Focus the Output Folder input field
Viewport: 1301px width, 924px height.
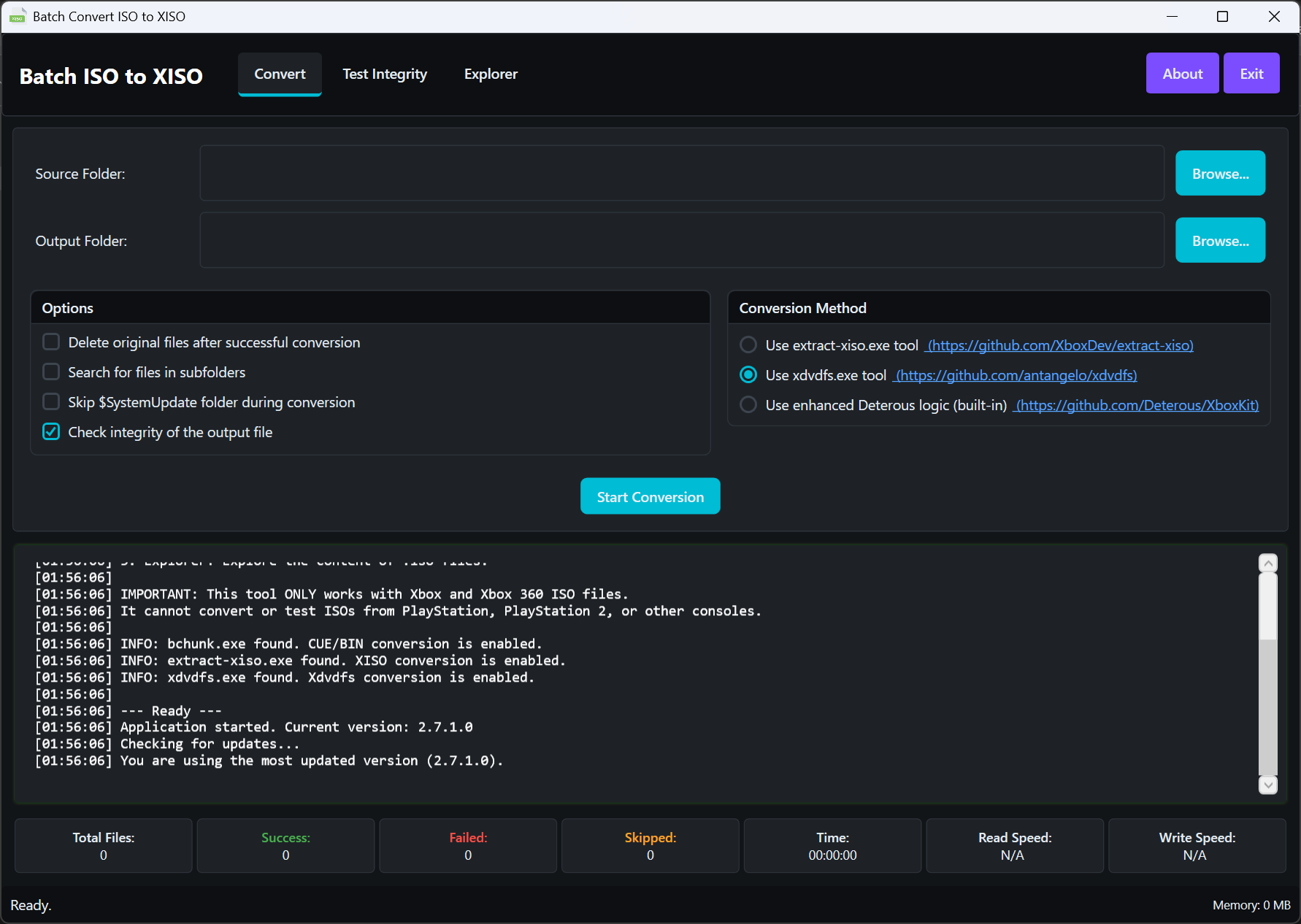pos(682,240)
